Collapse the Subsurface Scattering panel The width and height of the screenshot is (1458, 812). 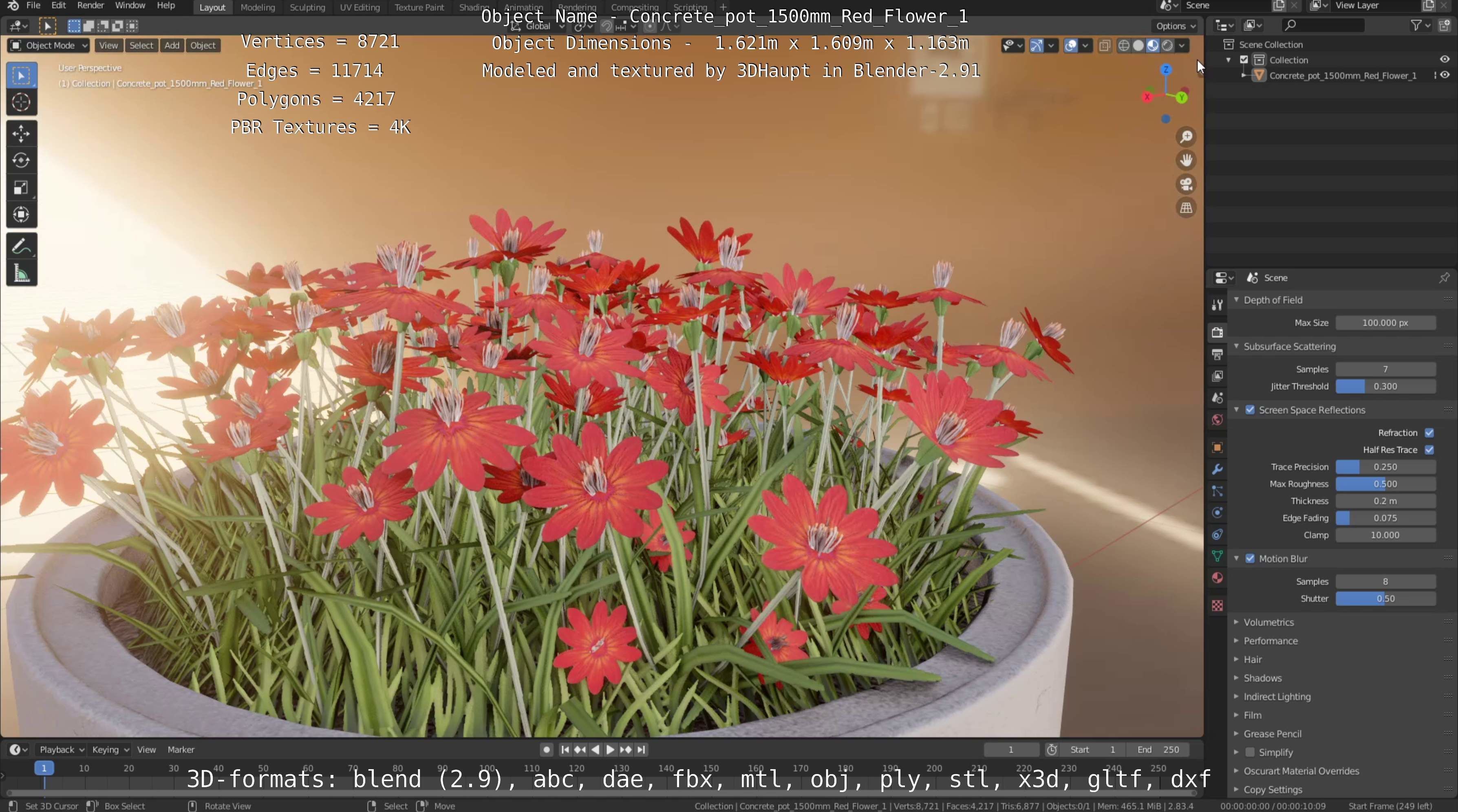[x=1289, y=346]
